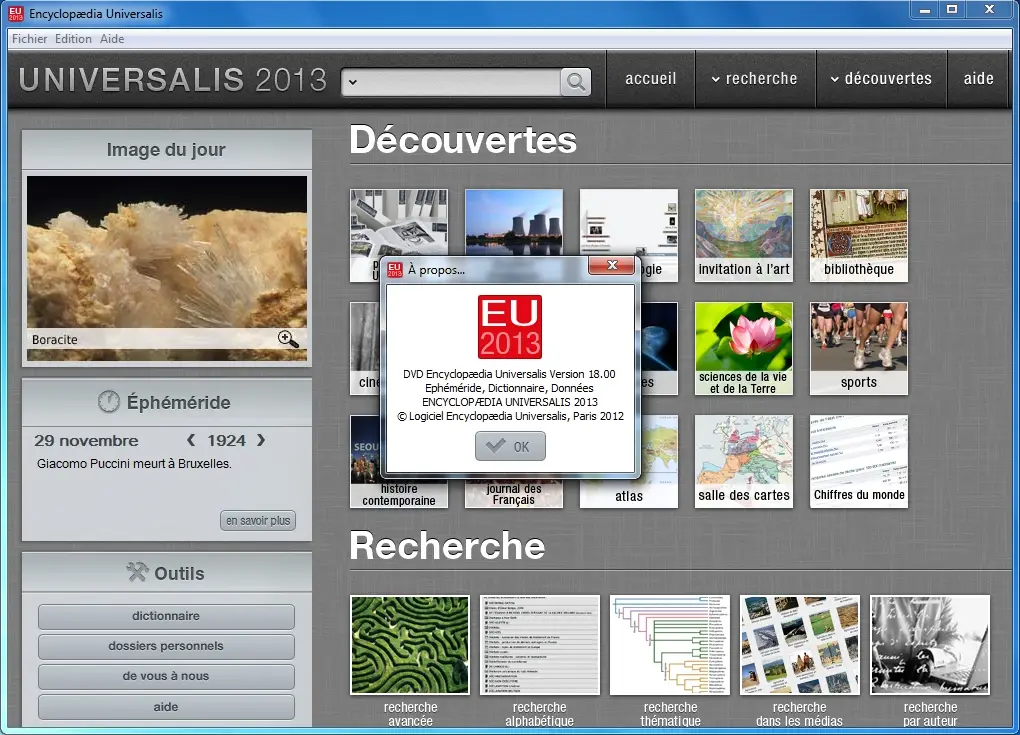Open the Fichier menu

tap(29, 39)
